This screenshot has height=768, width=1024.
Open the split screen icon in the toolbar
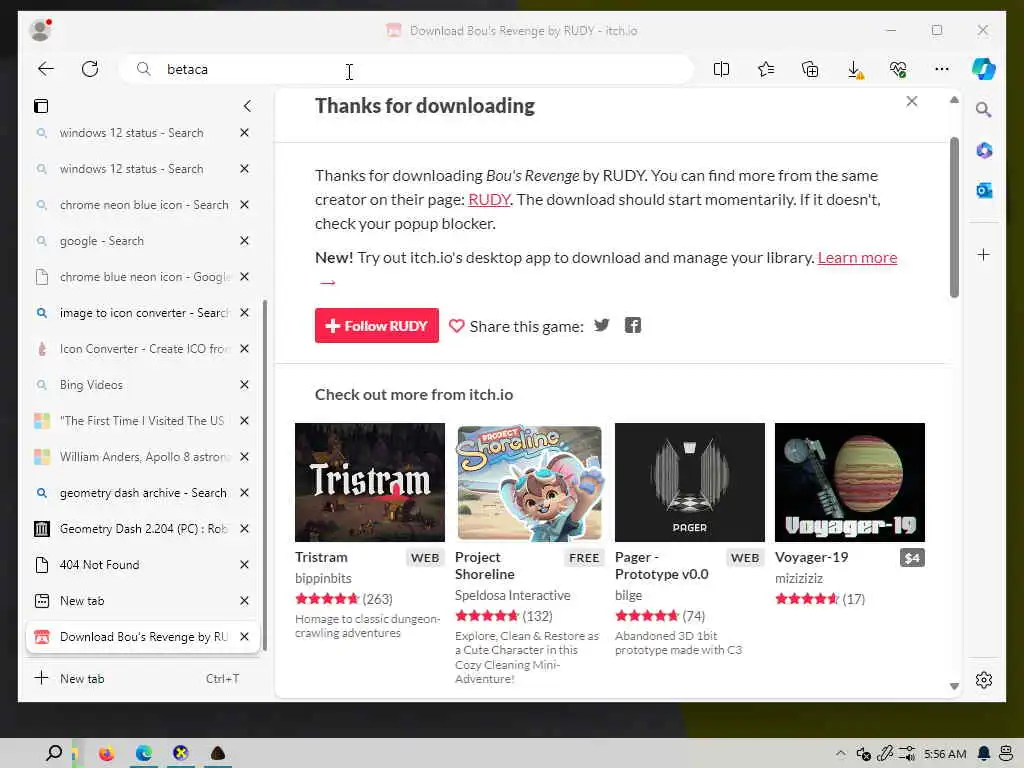coord(721,69)
